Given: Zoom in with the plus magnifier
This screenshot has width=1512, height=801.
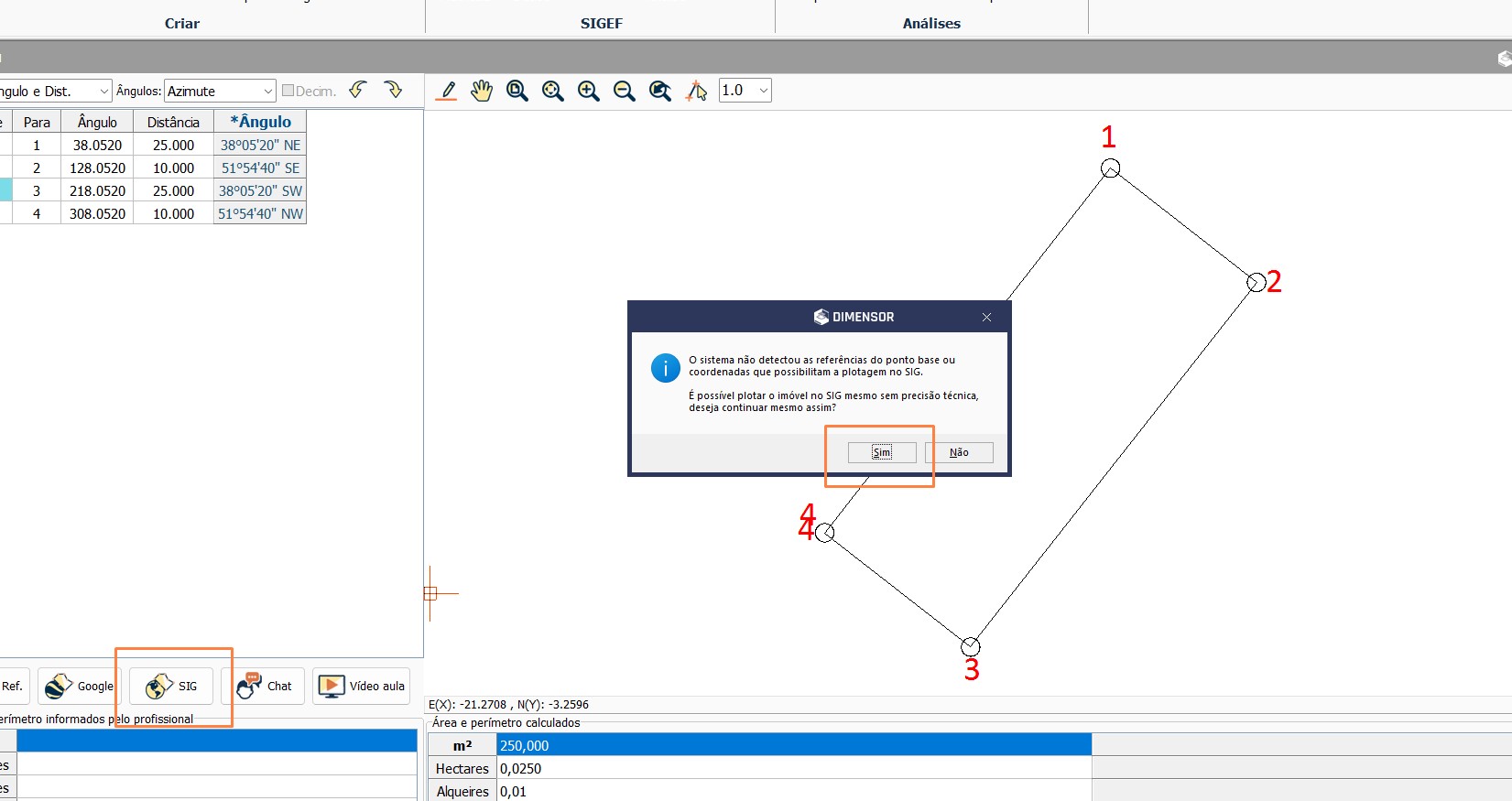Looking at the screenshot, I should (x=589, y=91).
